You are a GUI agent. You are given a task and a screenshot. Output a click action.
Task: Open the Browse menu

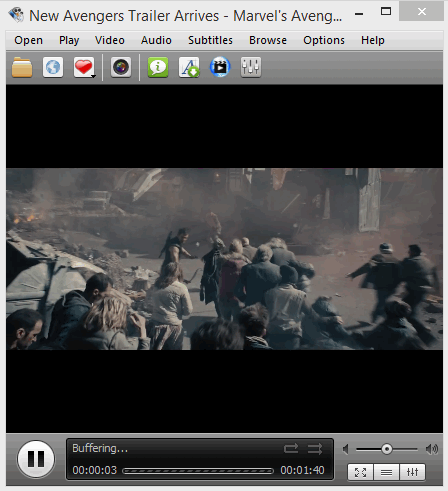pos(268,40)
